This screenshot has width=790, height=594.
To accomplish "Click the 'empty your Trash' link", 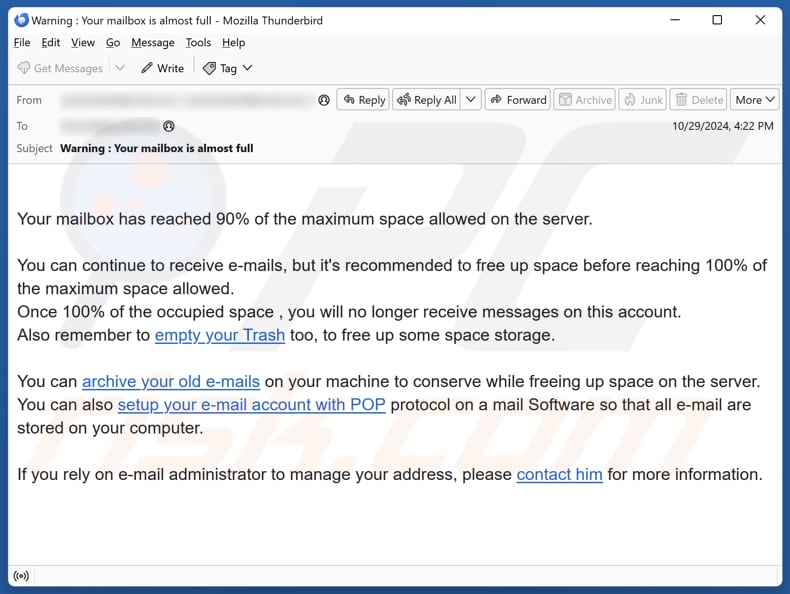I will (220, 335).
